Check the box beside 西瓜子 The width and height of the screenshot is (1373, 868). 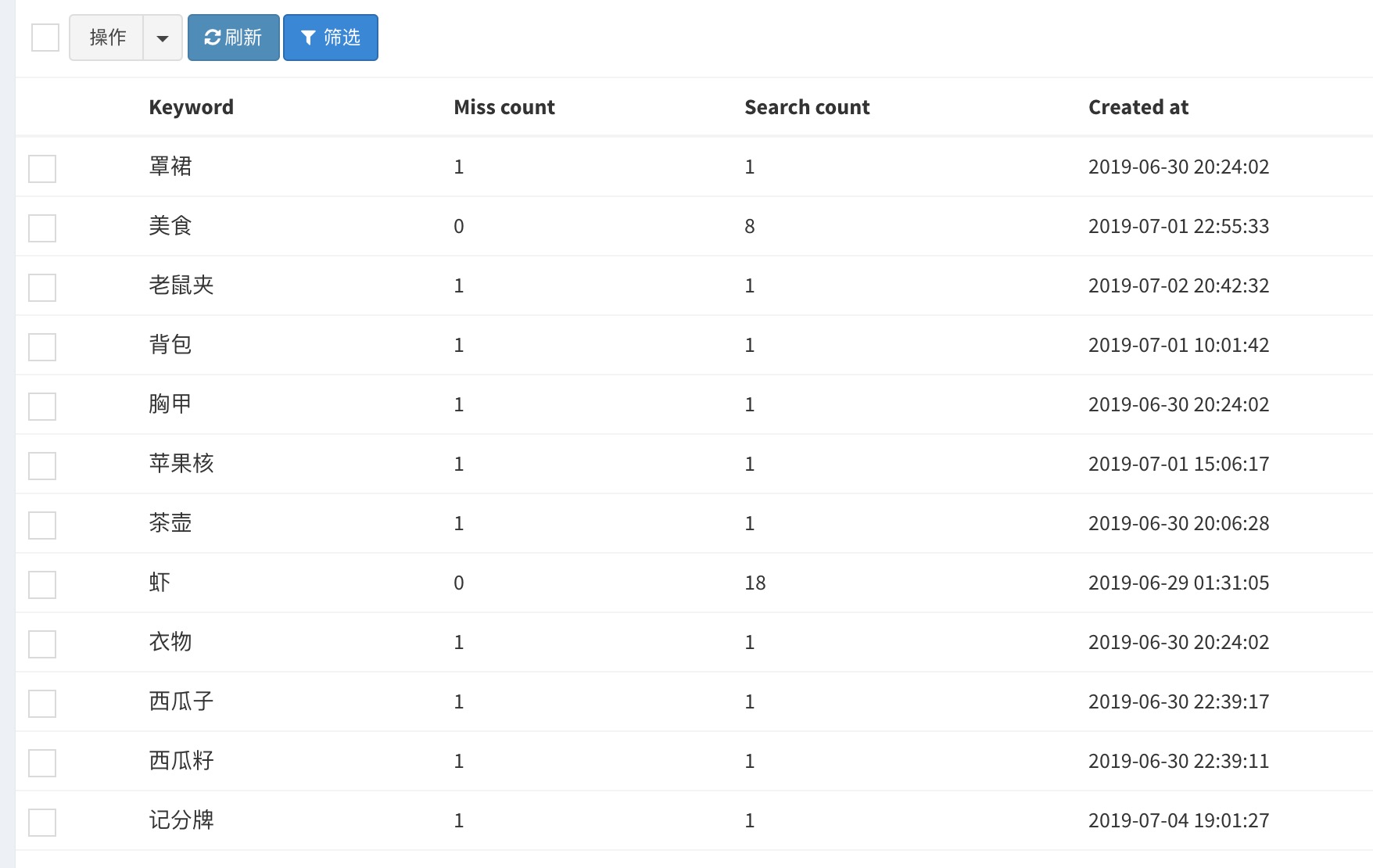tap(42, 704)
